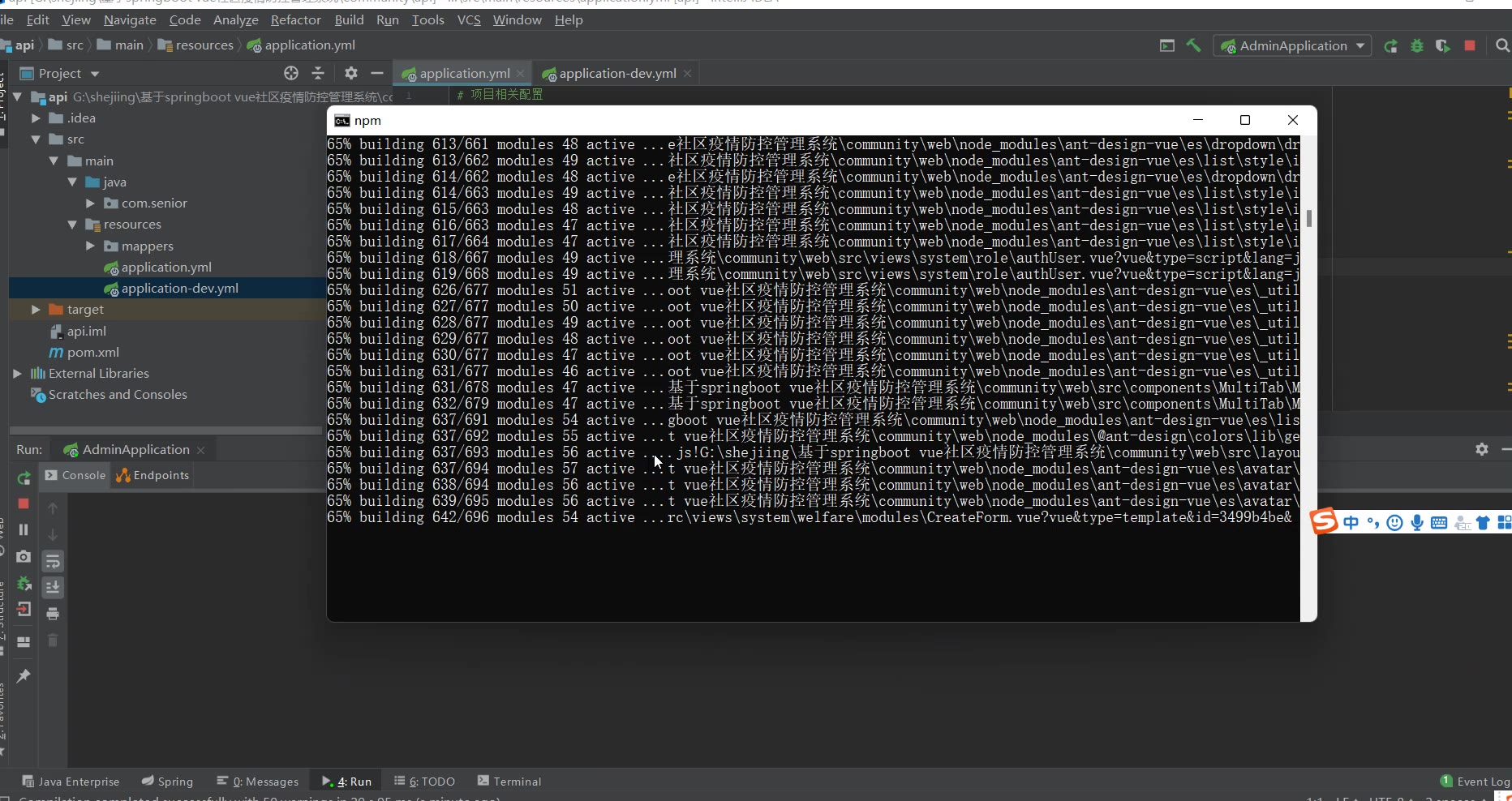Click the npm console window scrollbar

[x=1308, y=218]
